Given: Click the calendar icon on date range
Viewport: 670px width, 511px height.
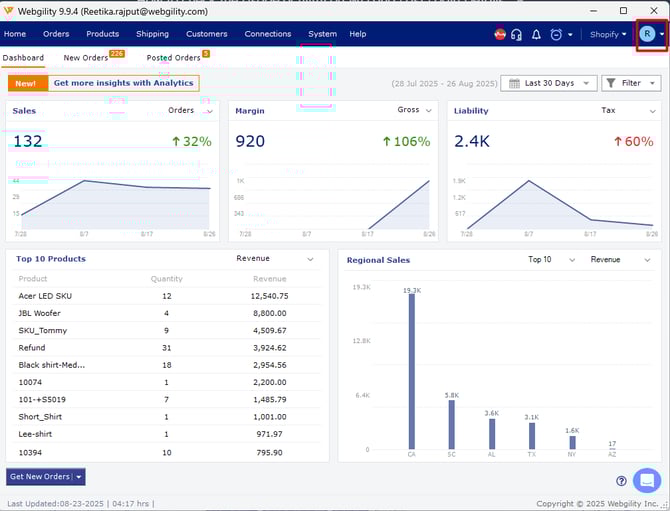Looking at the screenshot, I should pyautogui.click(x=513, y=83).
